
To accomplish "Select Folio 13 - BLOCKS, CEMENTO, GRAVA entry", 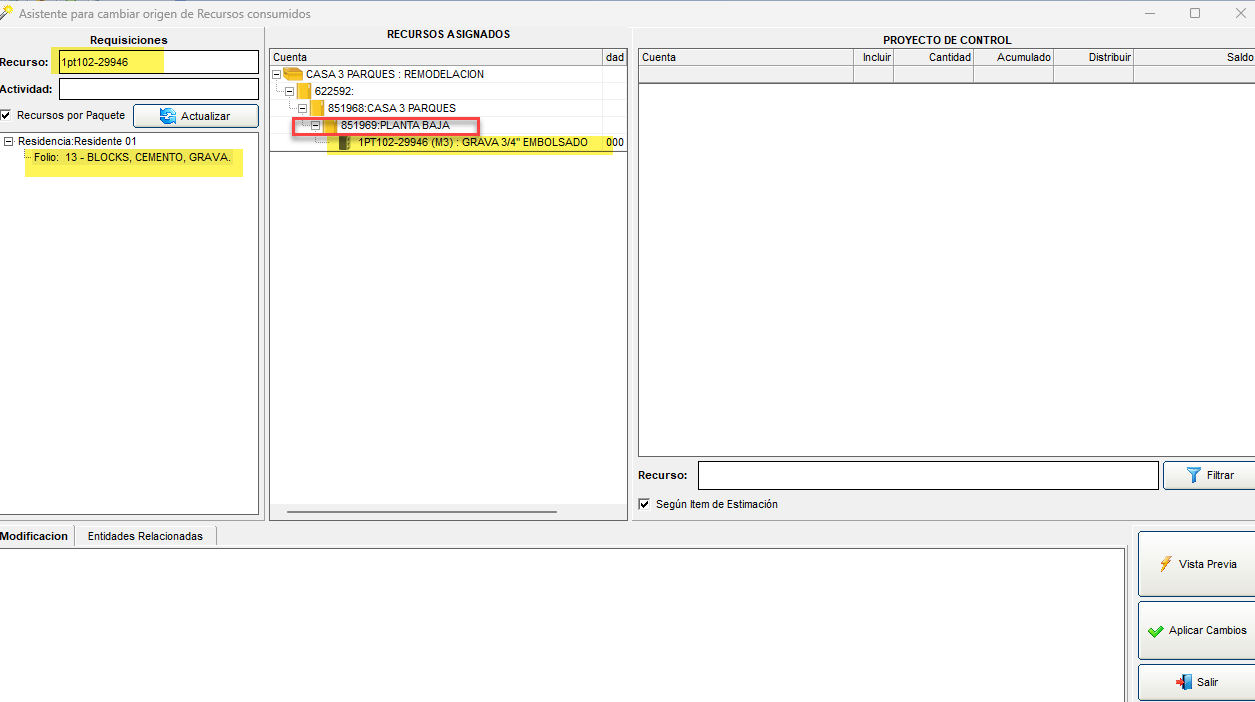I will coord(132,158).
